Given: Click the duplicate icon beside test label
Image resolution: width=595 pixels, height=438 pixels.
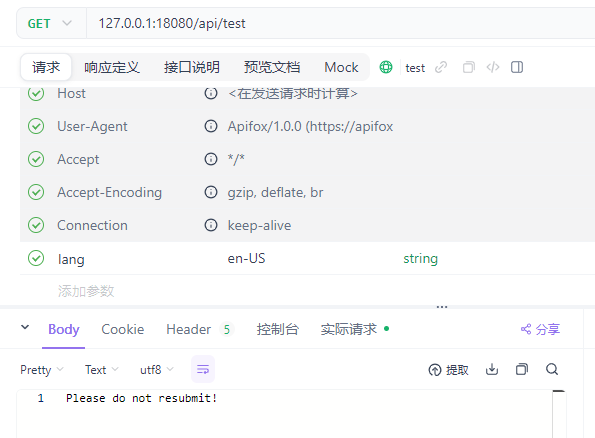Looking at the screenshot, I should pos(469,67).
